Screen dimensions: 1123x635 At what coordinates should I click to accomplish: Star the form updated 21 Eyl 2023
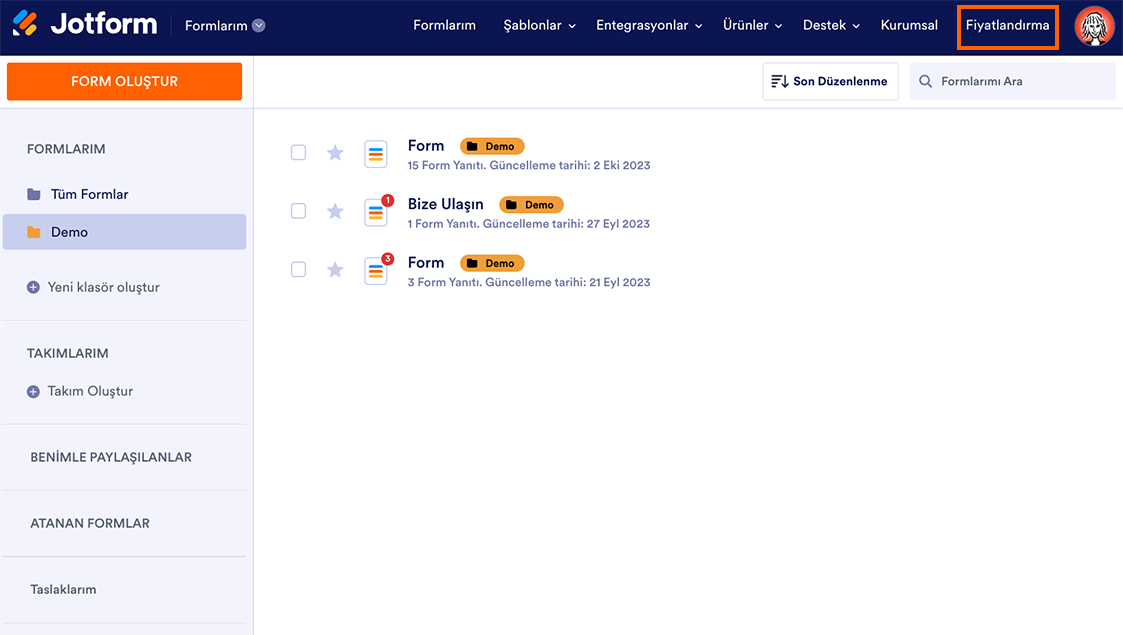(335, 270)
